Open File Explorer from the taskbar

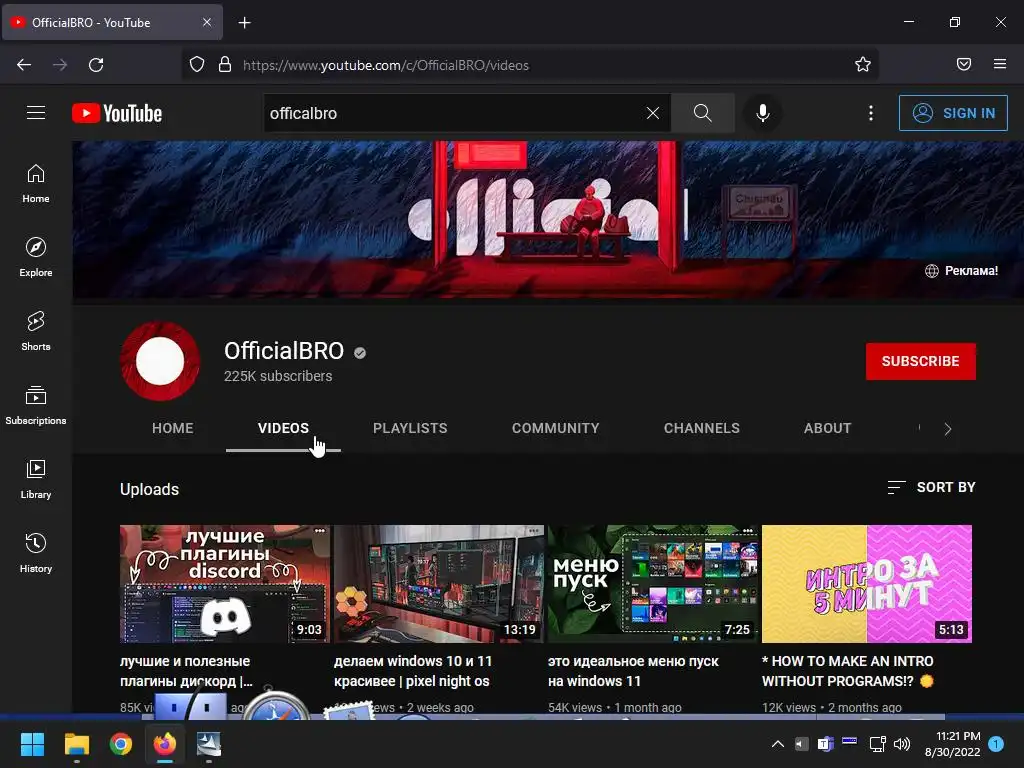76,744
